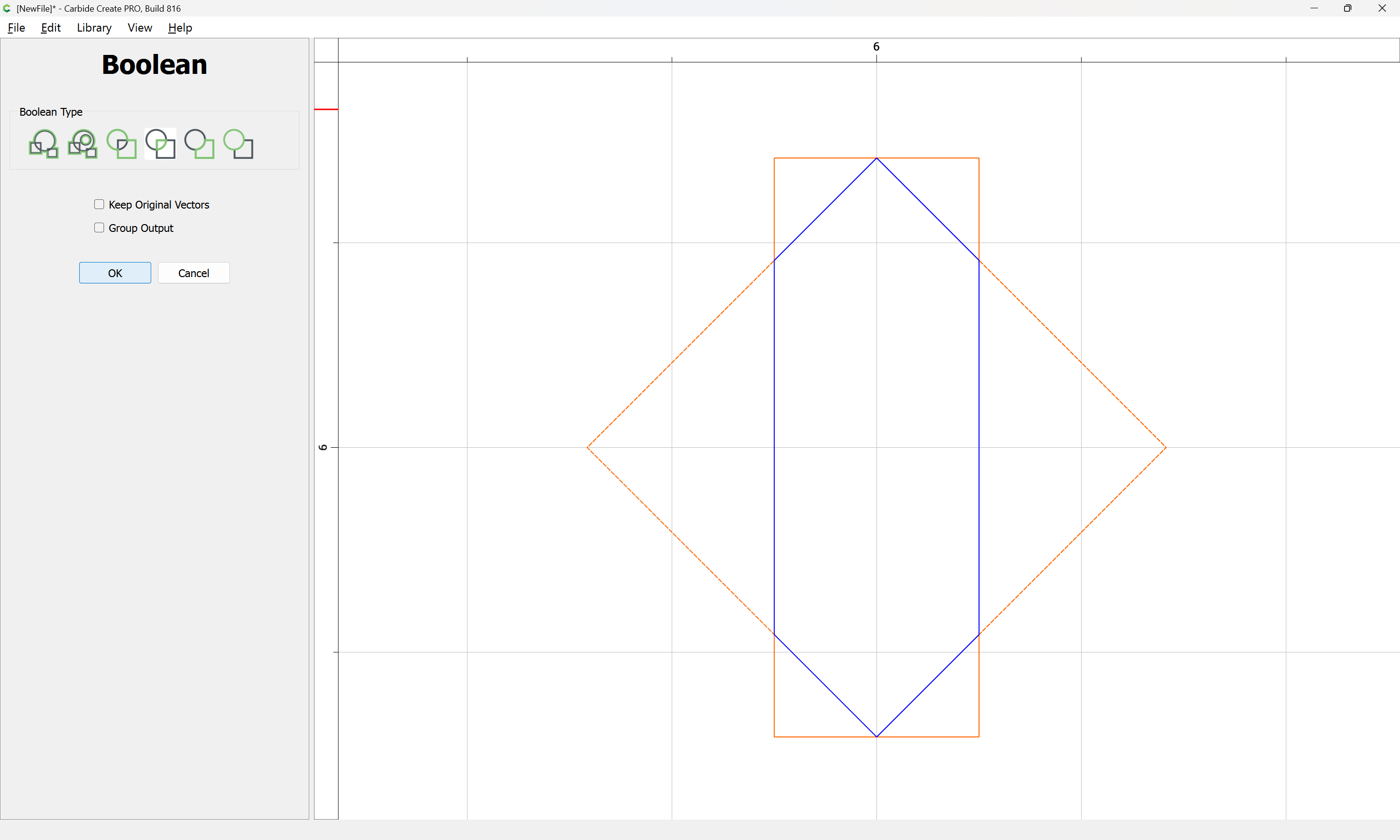This screenshot has height=840, width=1400.
Task: Open the View menu
Action: pos(140,28)
